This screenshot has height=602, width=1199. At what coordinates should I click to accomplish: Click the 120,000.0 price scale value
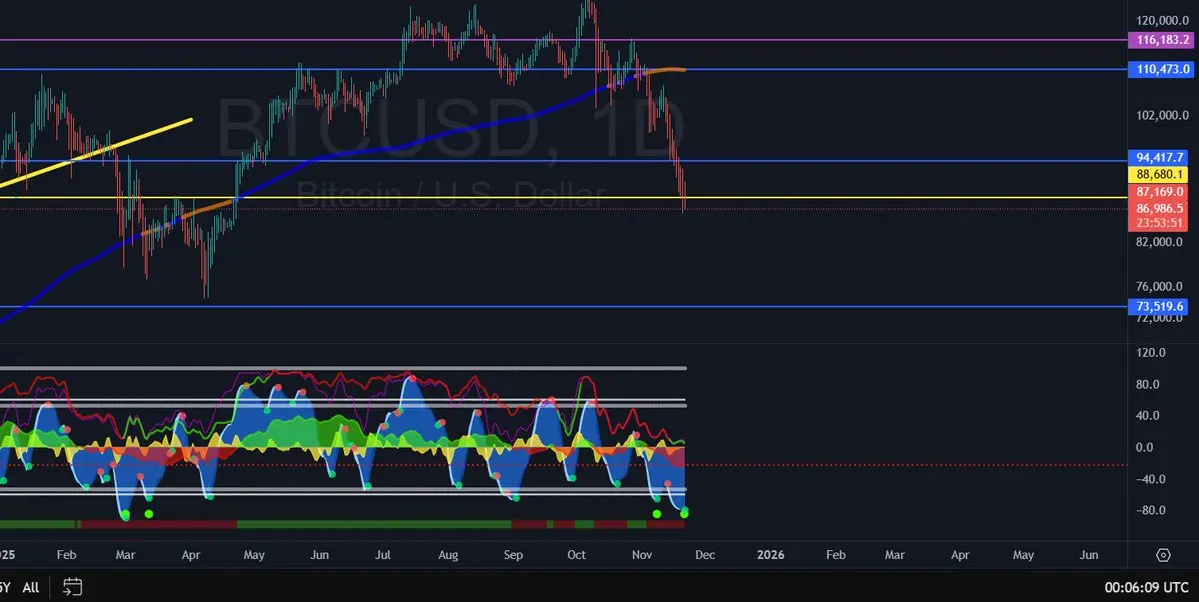pos(1162,21)
